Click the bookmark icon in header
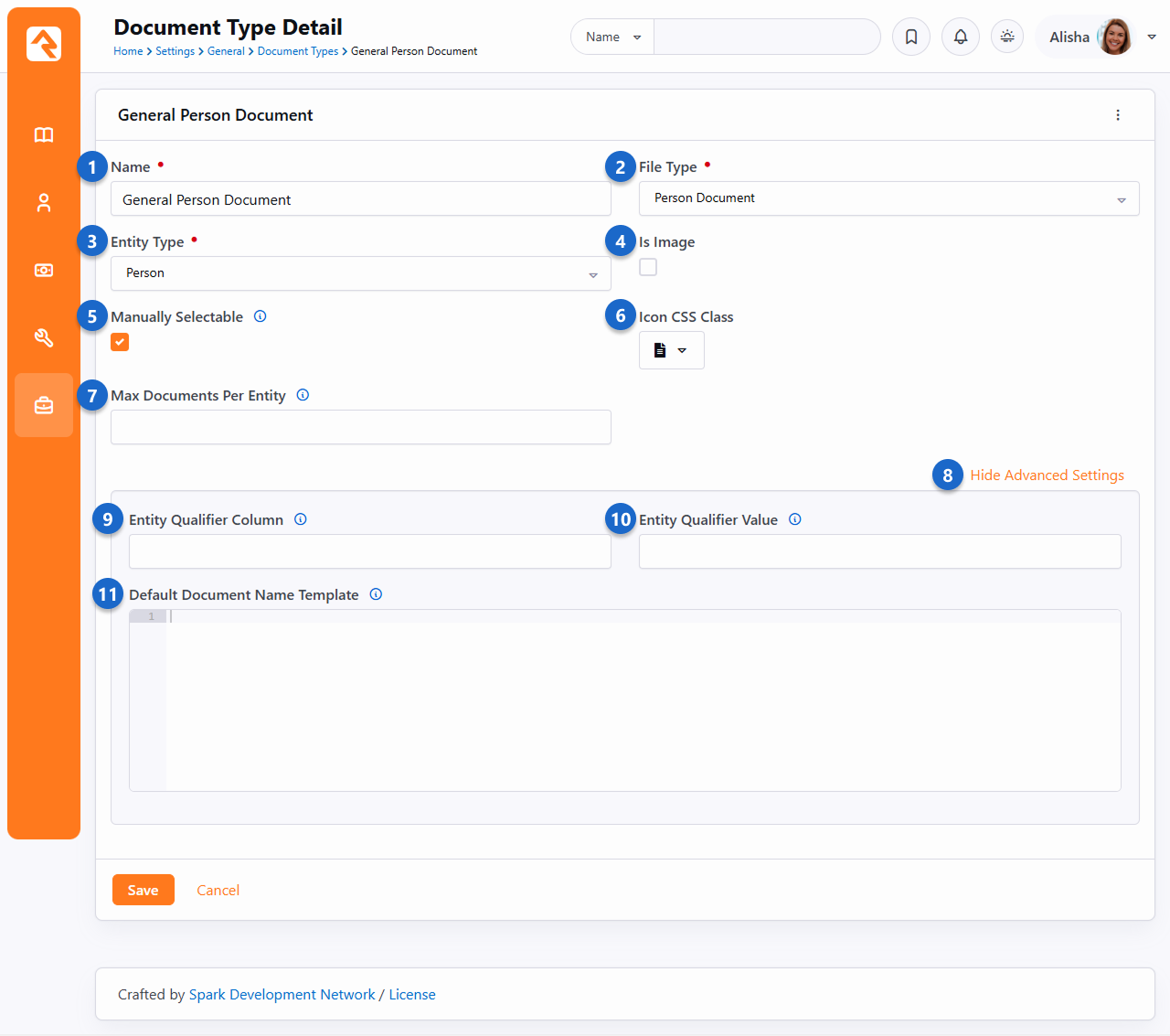Viewport: 1170px width, 1036px height. coord(911,37)
